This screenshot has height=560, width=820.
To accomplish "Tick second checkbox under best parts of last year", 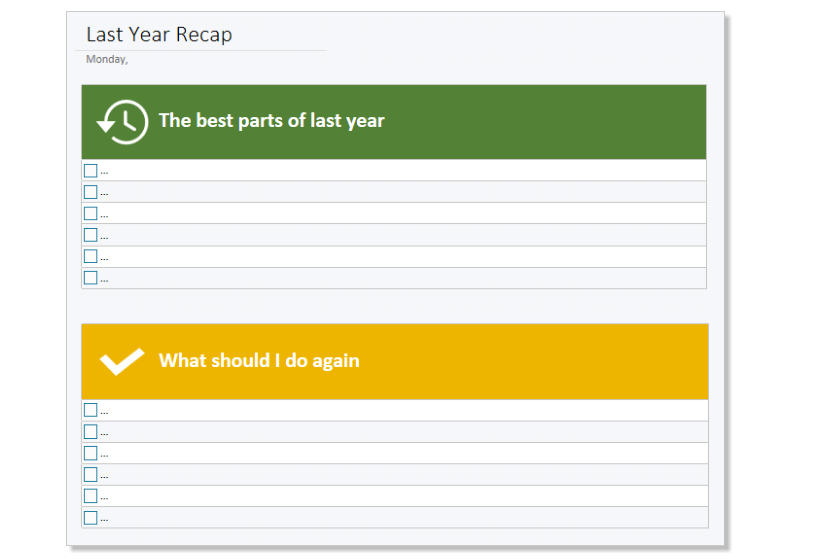I will tap(90, 192).
